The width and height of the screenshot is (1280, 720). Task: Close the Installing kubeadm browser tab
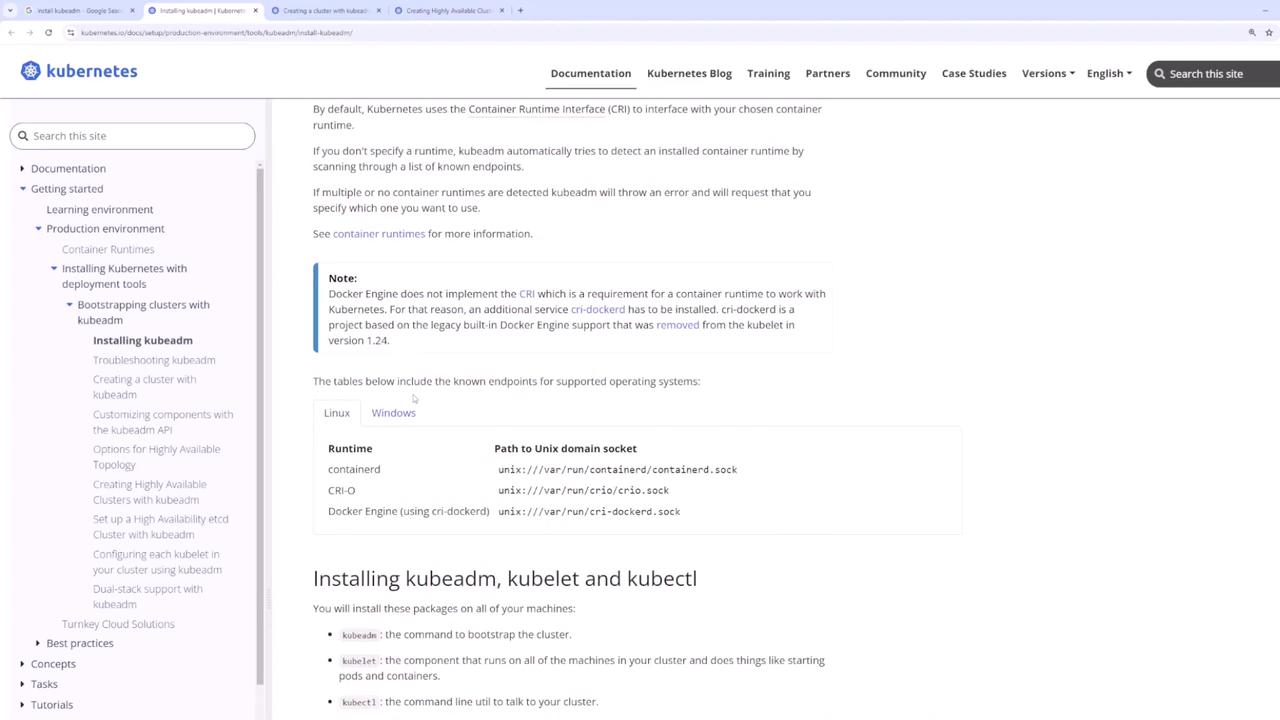256,10
